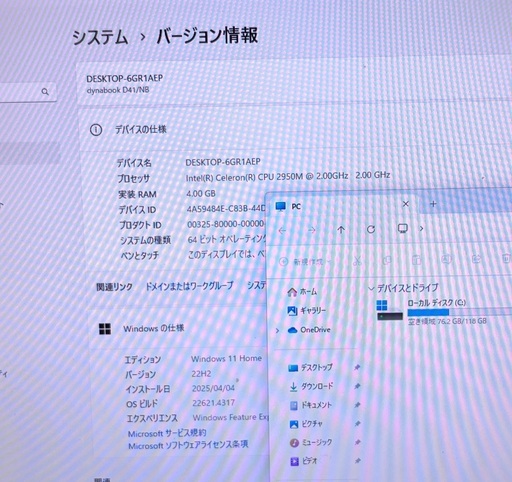
Task: Click システム in the breadcrumb
Action: tap(100, 37)
